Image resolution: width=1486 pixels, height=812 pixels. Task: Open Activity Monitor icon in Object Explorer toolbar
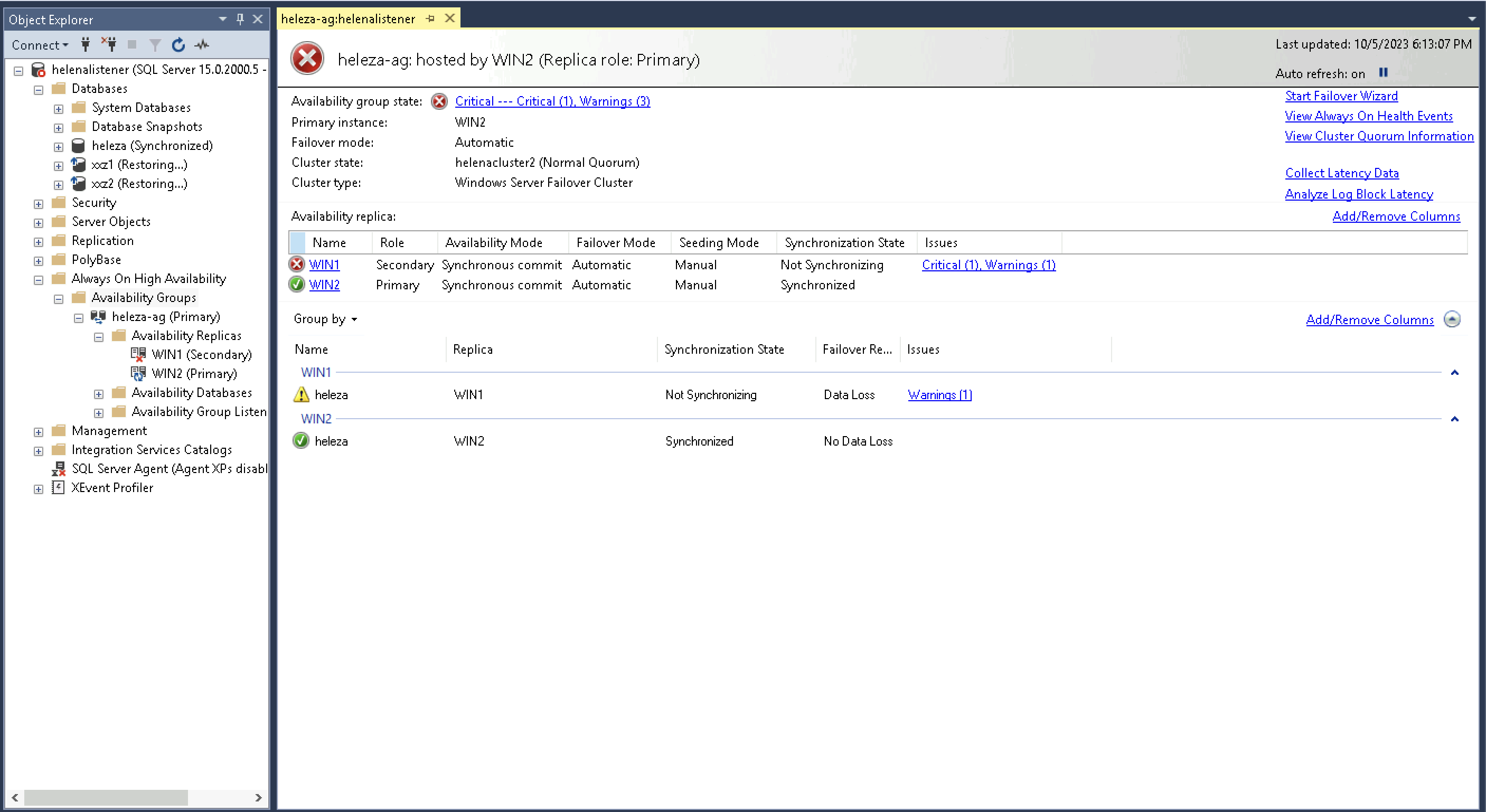click(202, 44)
